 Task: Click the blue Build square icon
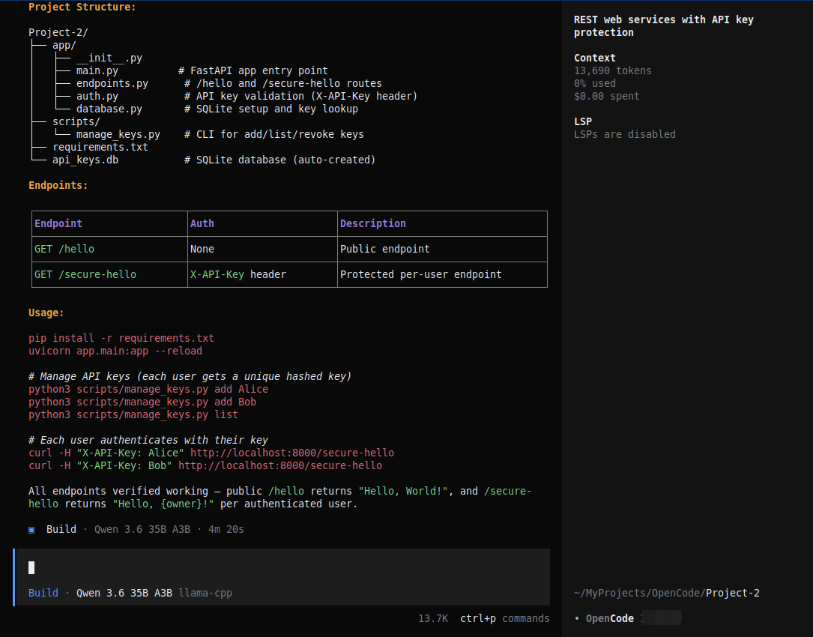point(32,530)
